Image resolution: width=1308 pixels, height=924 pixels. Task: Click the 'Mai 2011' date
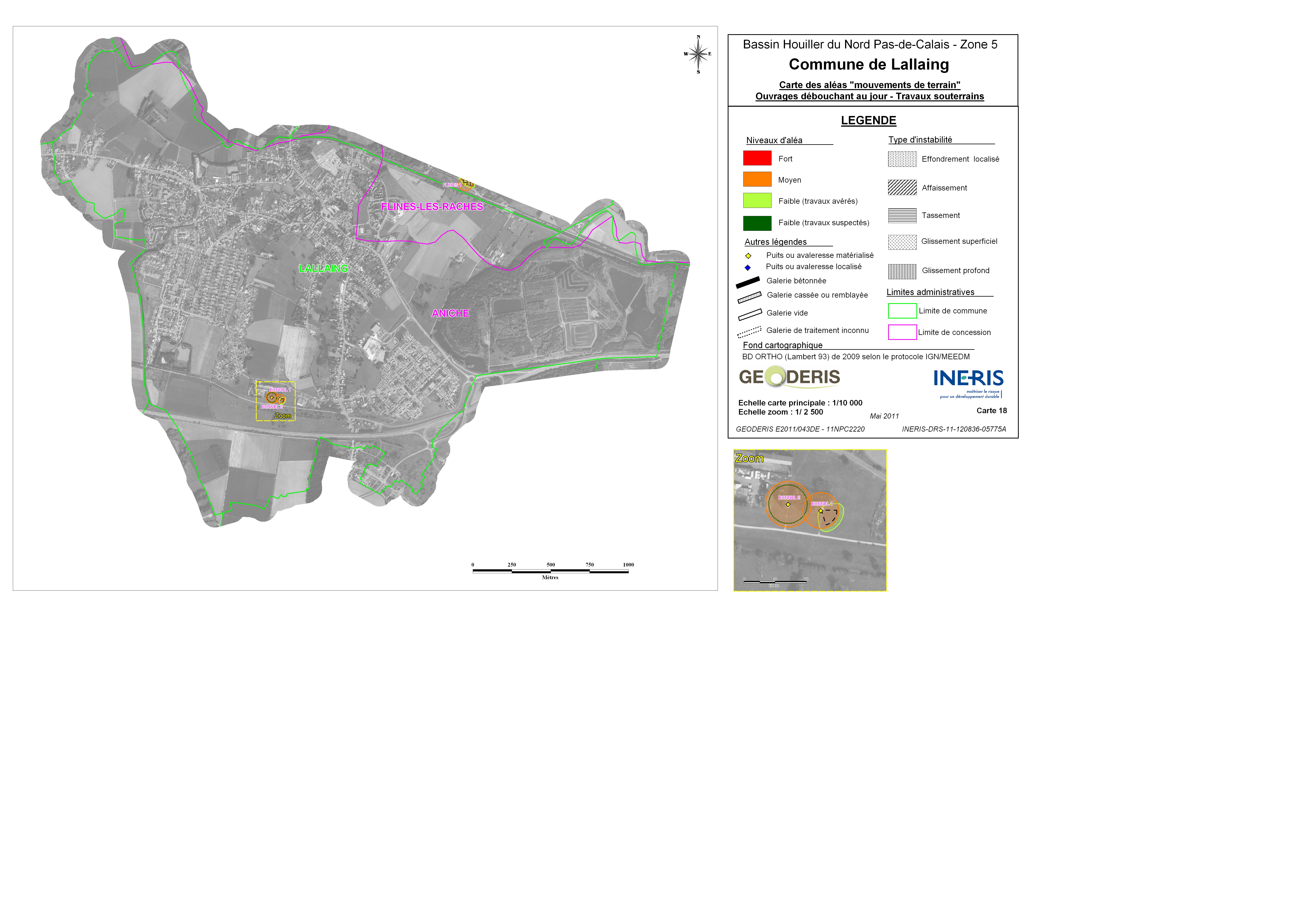tap(884, 416)
